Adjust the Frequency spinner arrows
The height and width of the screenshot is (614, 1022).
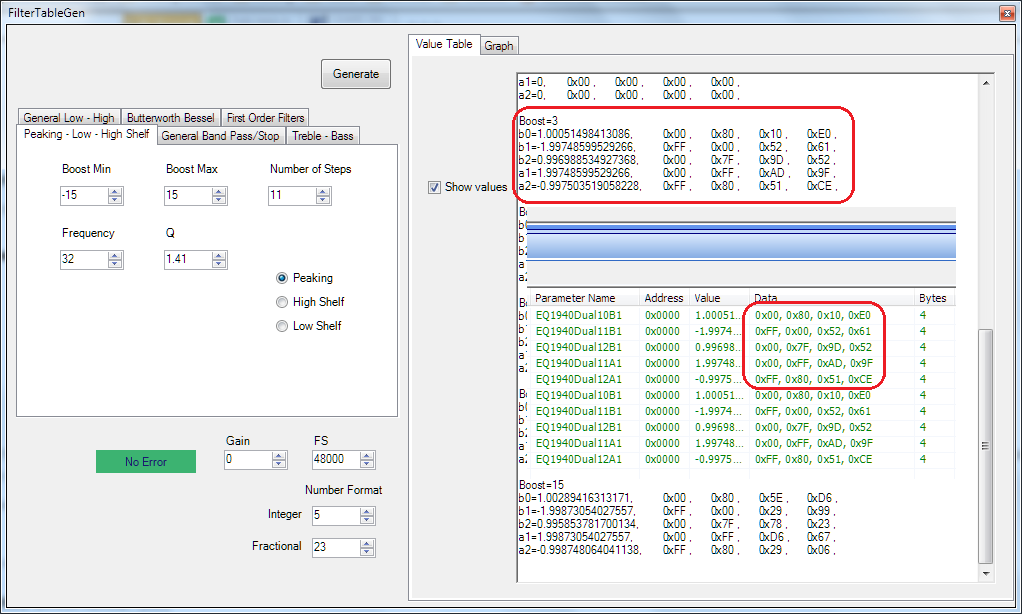coord(115,259)
